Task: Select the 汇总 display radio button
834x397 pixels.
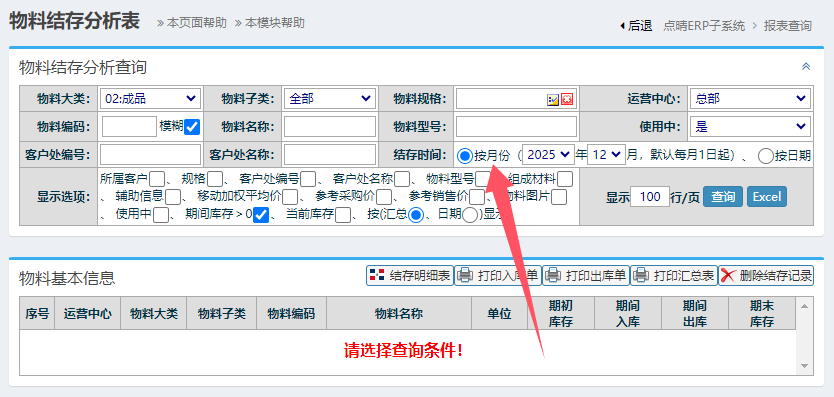Action: pyautogui.click(x=416, y=215)
